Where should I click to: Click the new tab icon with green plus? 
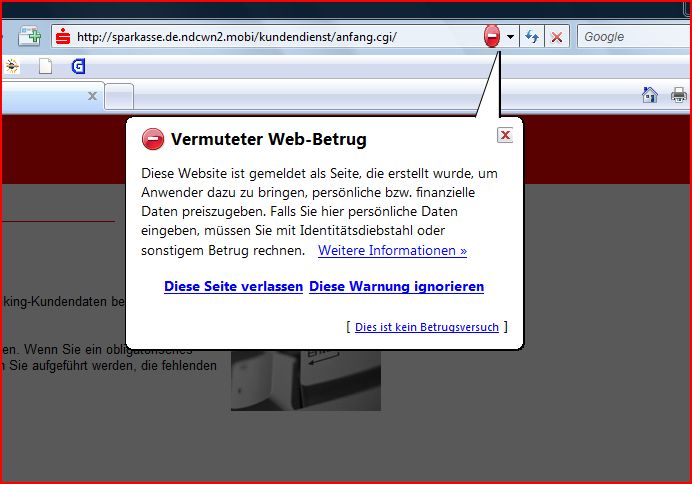pyautogui.click(x=30, y=36)
